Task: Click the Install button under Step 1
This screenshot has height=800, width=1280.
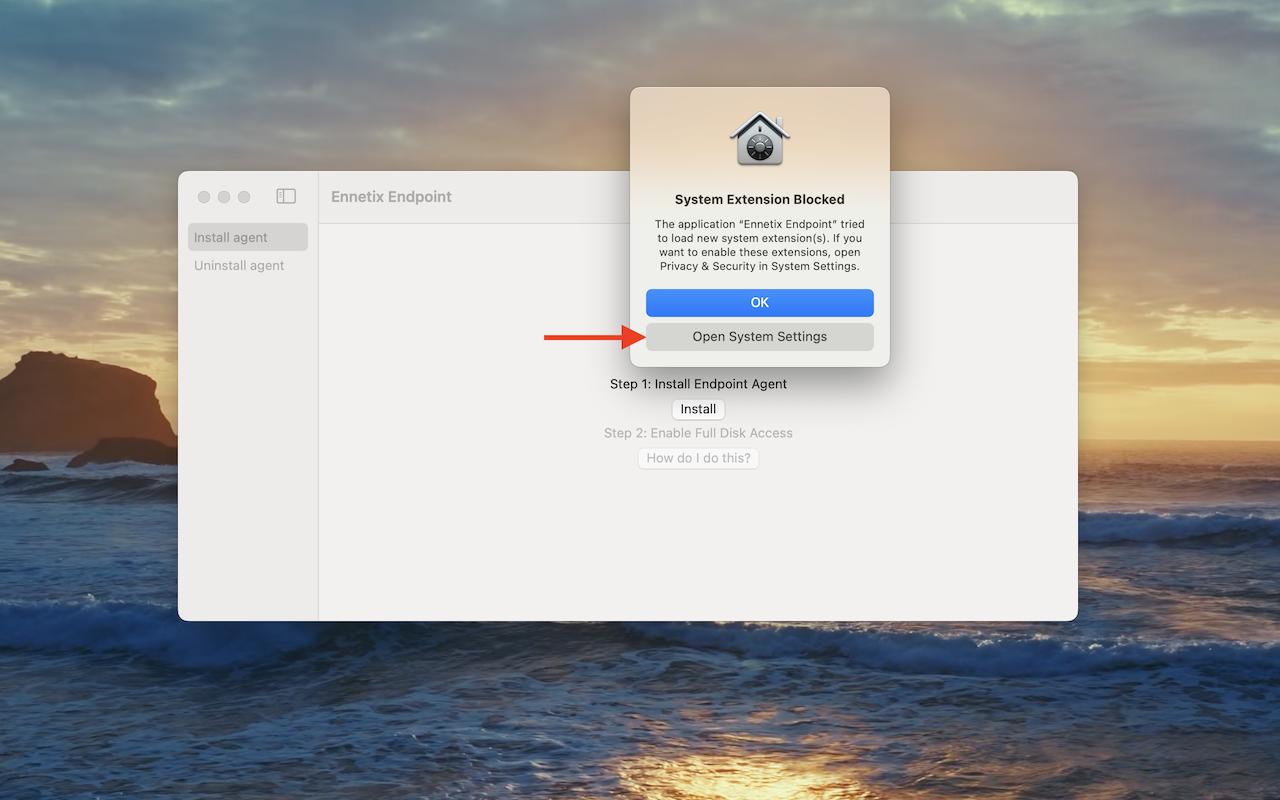Action: [x=698, y=409]
